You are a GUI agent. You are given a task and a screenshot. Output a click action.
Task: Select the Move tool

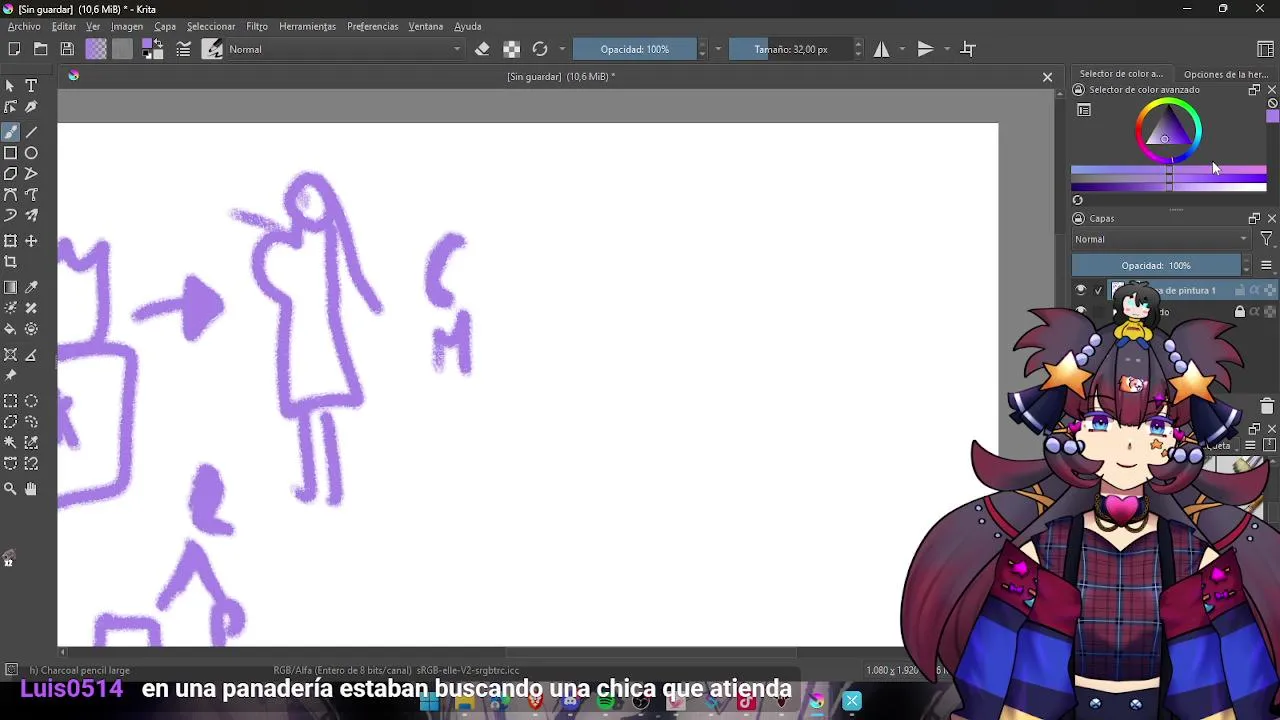[31, 241]
